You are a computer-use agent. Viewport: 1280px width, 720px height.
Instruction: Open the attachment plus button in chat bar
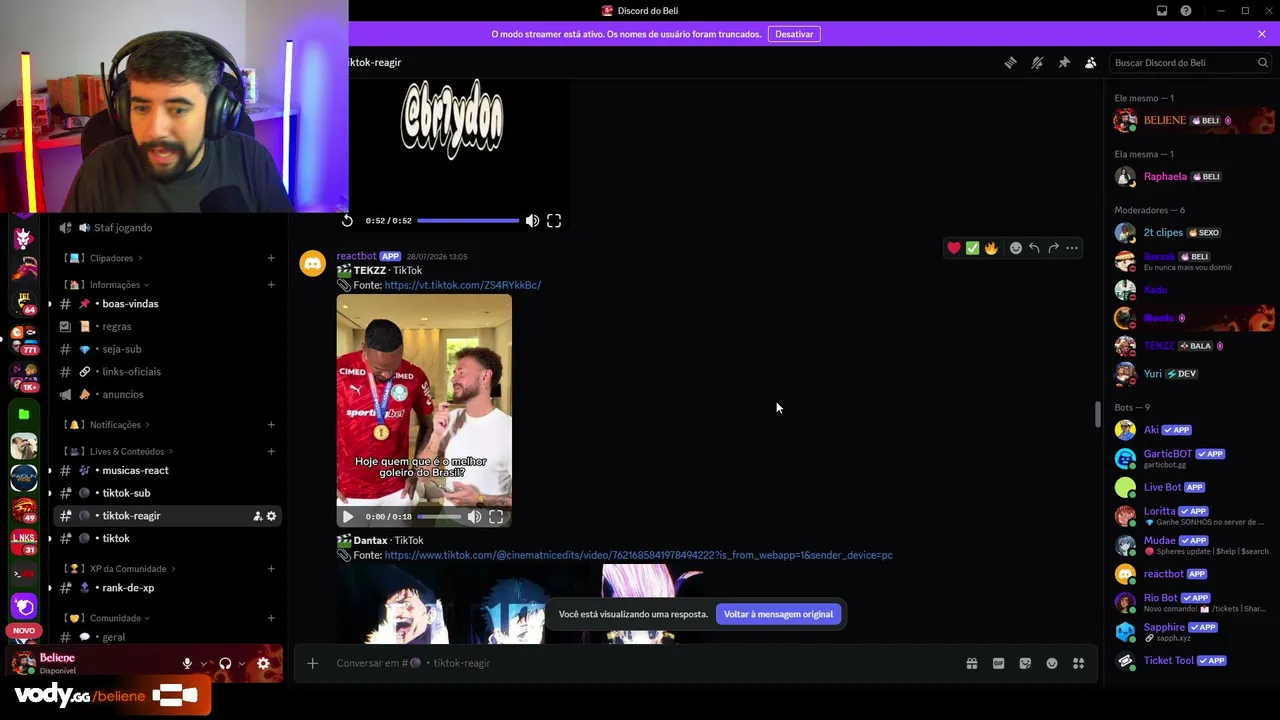click(x=312, y=663)
